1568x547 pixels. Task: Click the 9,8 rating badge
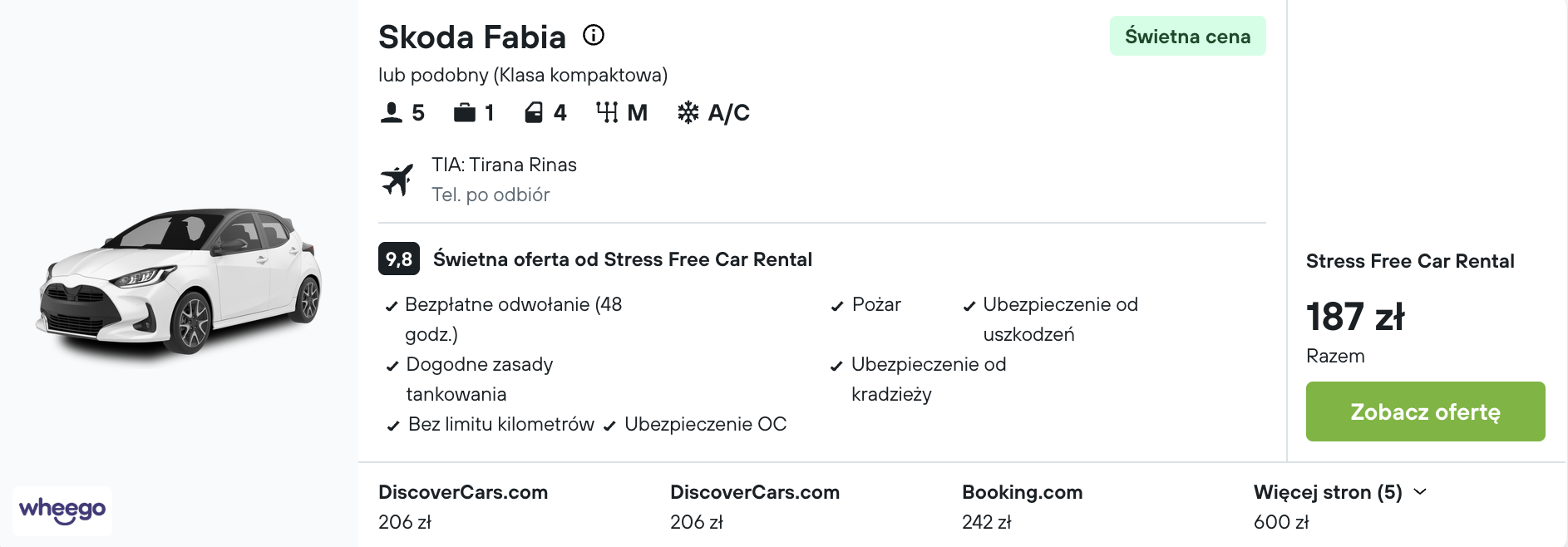399,259
